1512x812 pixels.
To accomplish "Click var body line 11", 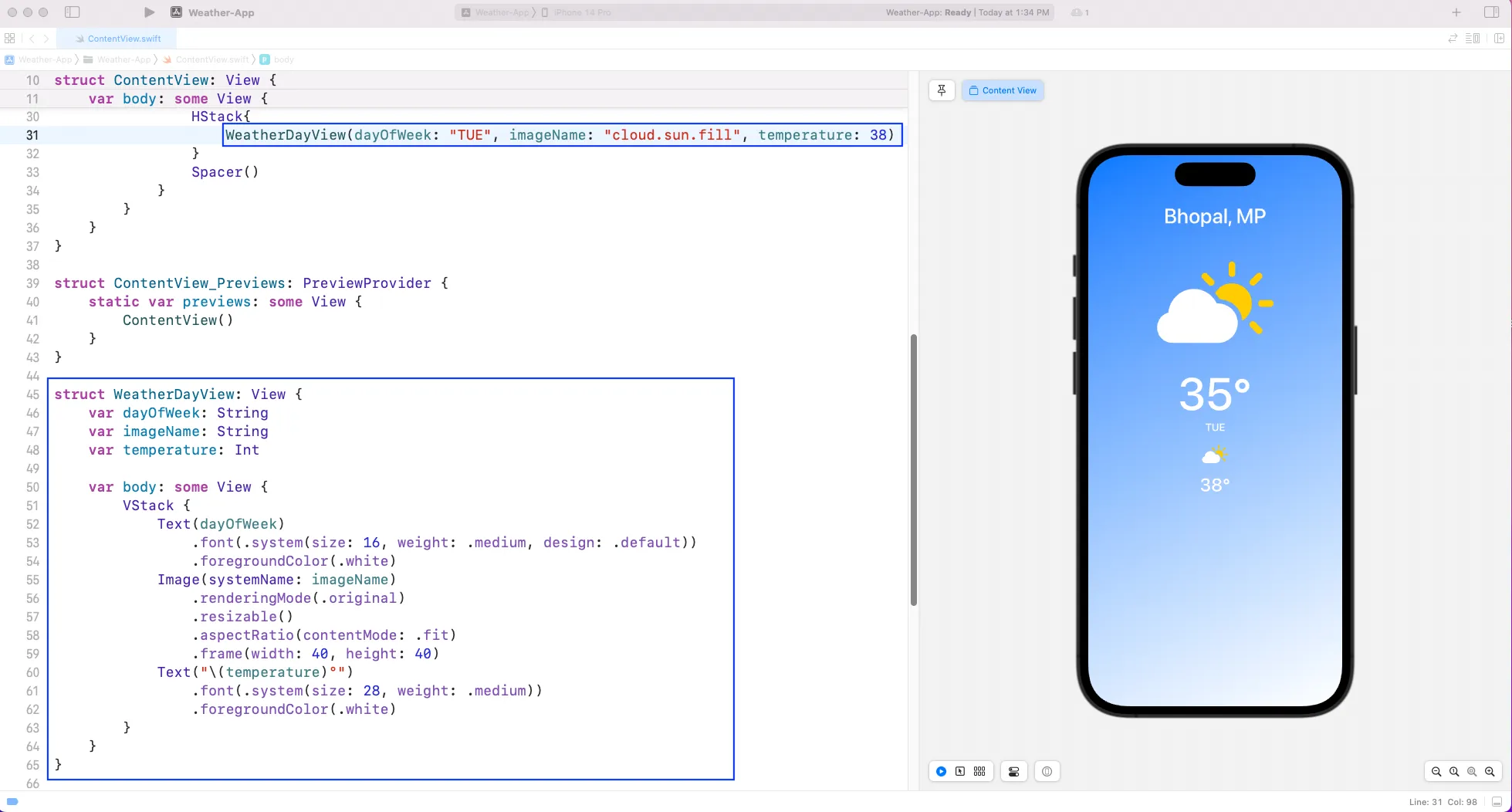I will click(178, 99).
